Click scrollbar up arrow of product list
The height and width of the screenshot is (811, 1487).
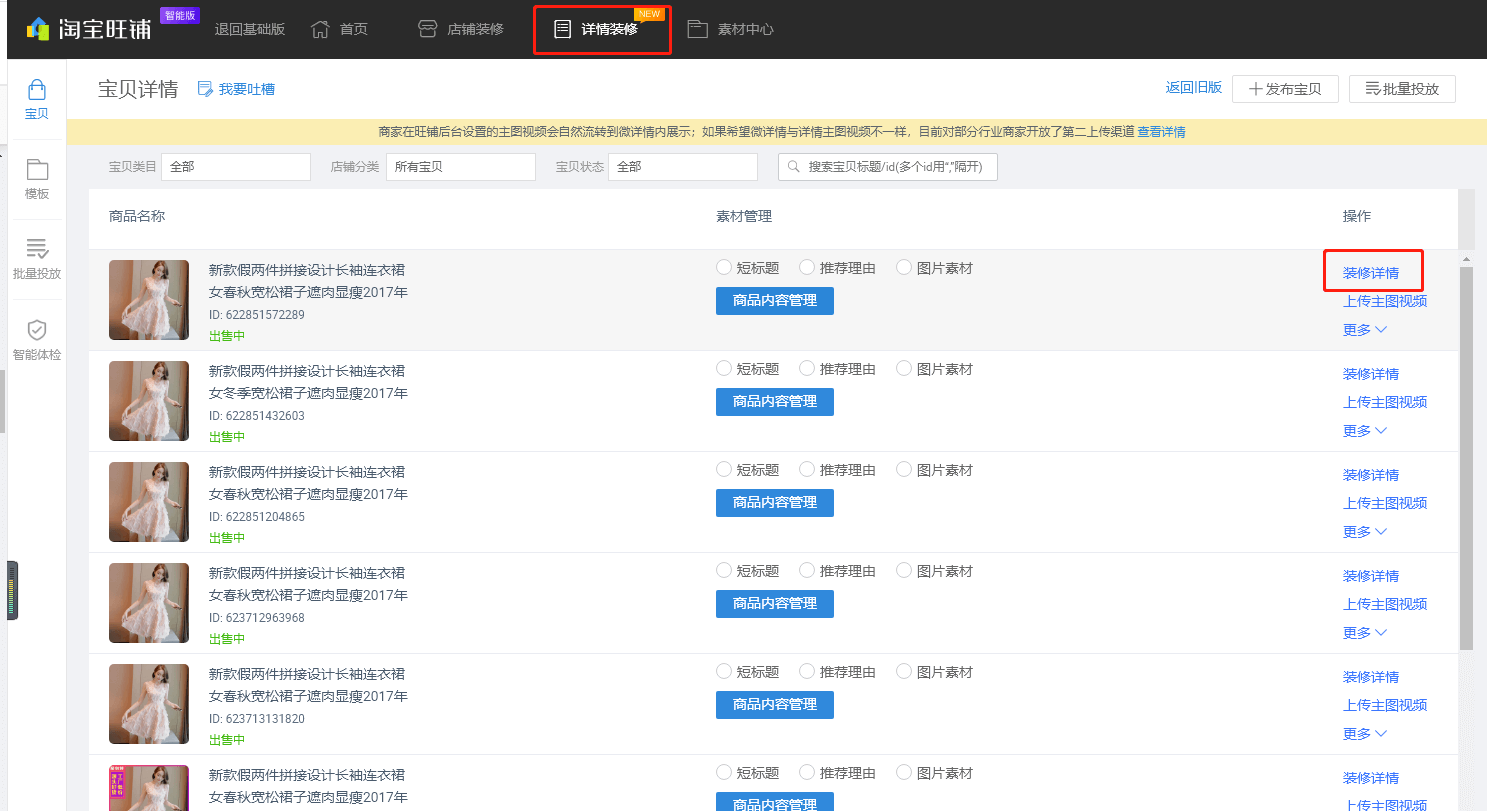(x=1467, y=258)
